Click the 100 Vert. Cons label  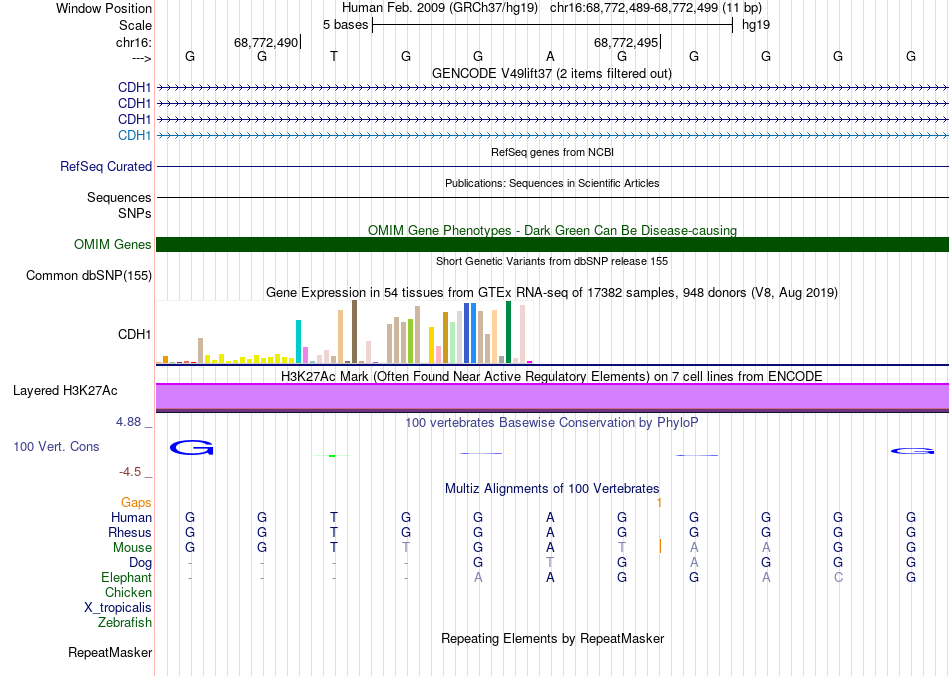pos(57,447)
